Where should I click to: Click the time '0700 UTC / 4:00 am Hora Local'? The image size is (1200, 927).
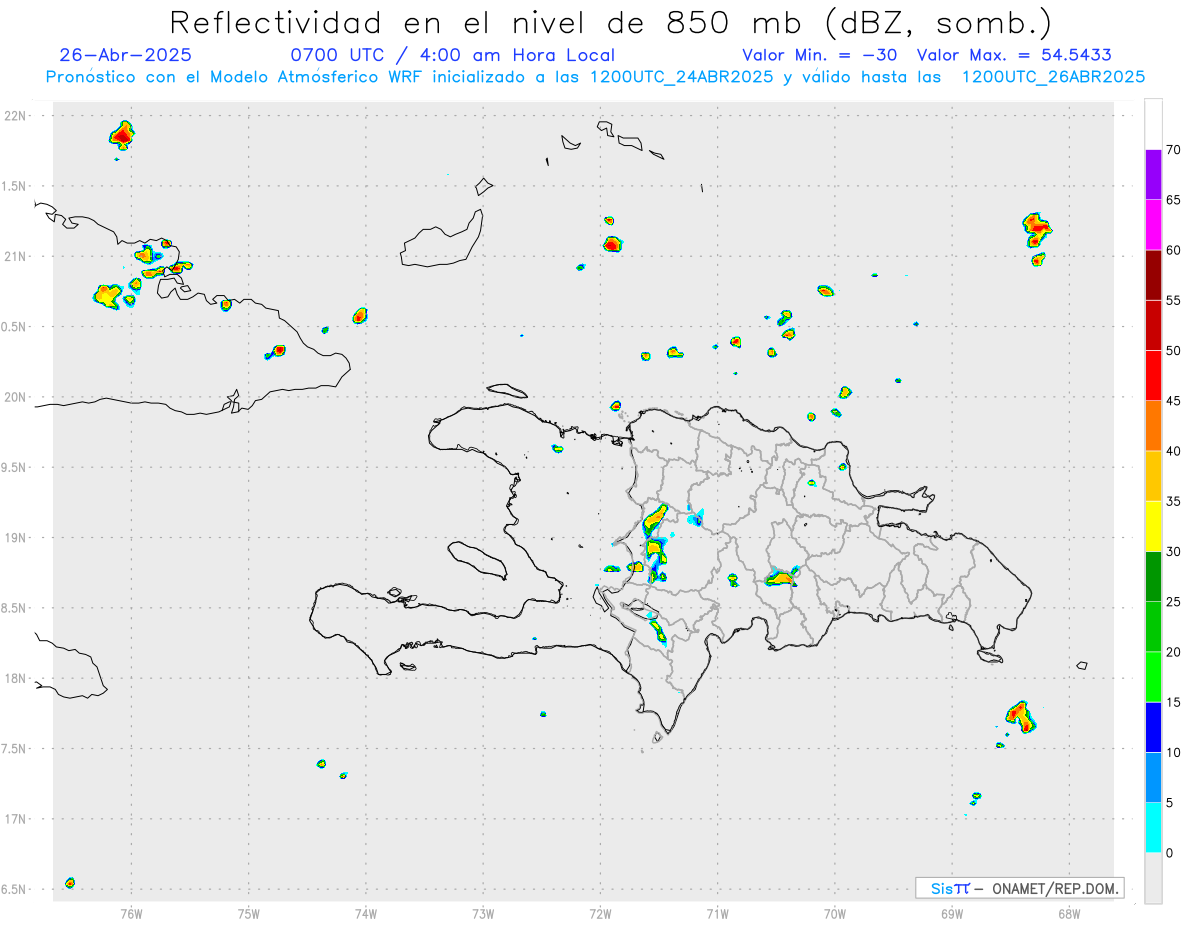pyautogui.click(x=452, y=55)
